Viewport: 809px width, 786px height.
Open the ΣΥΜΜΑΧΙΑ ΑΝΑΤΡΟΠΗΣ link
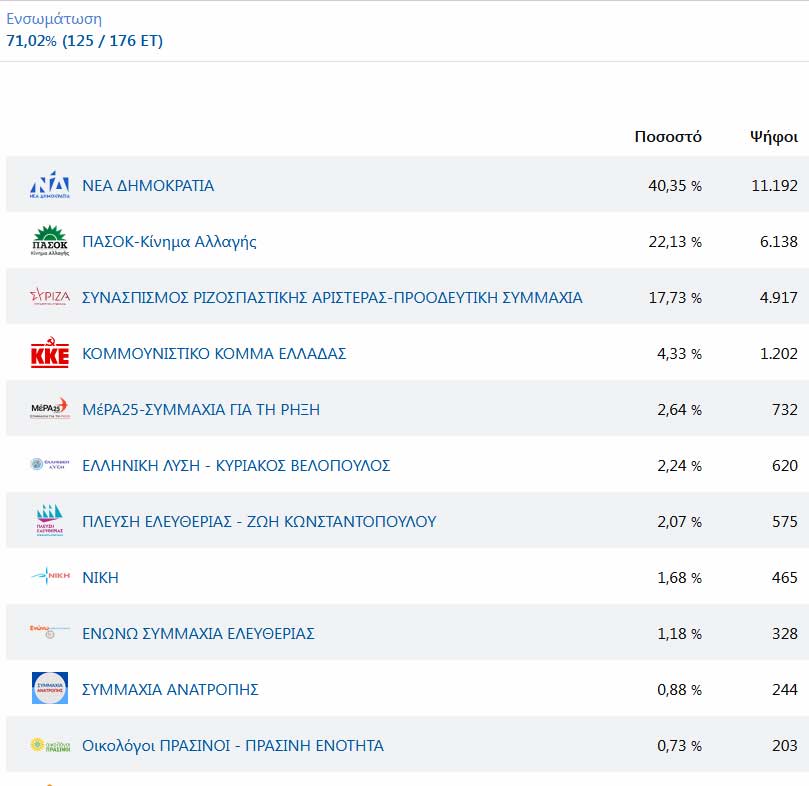tap(170, 689)
